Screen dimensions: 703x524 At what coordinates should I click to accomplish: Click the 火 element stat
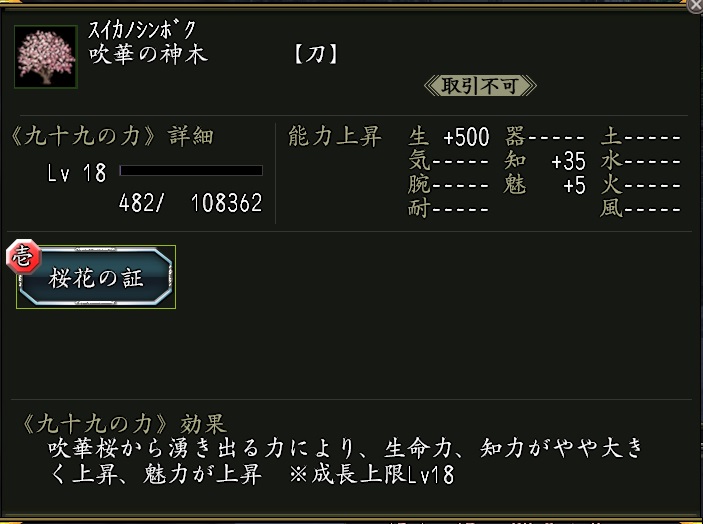point(641,186)
